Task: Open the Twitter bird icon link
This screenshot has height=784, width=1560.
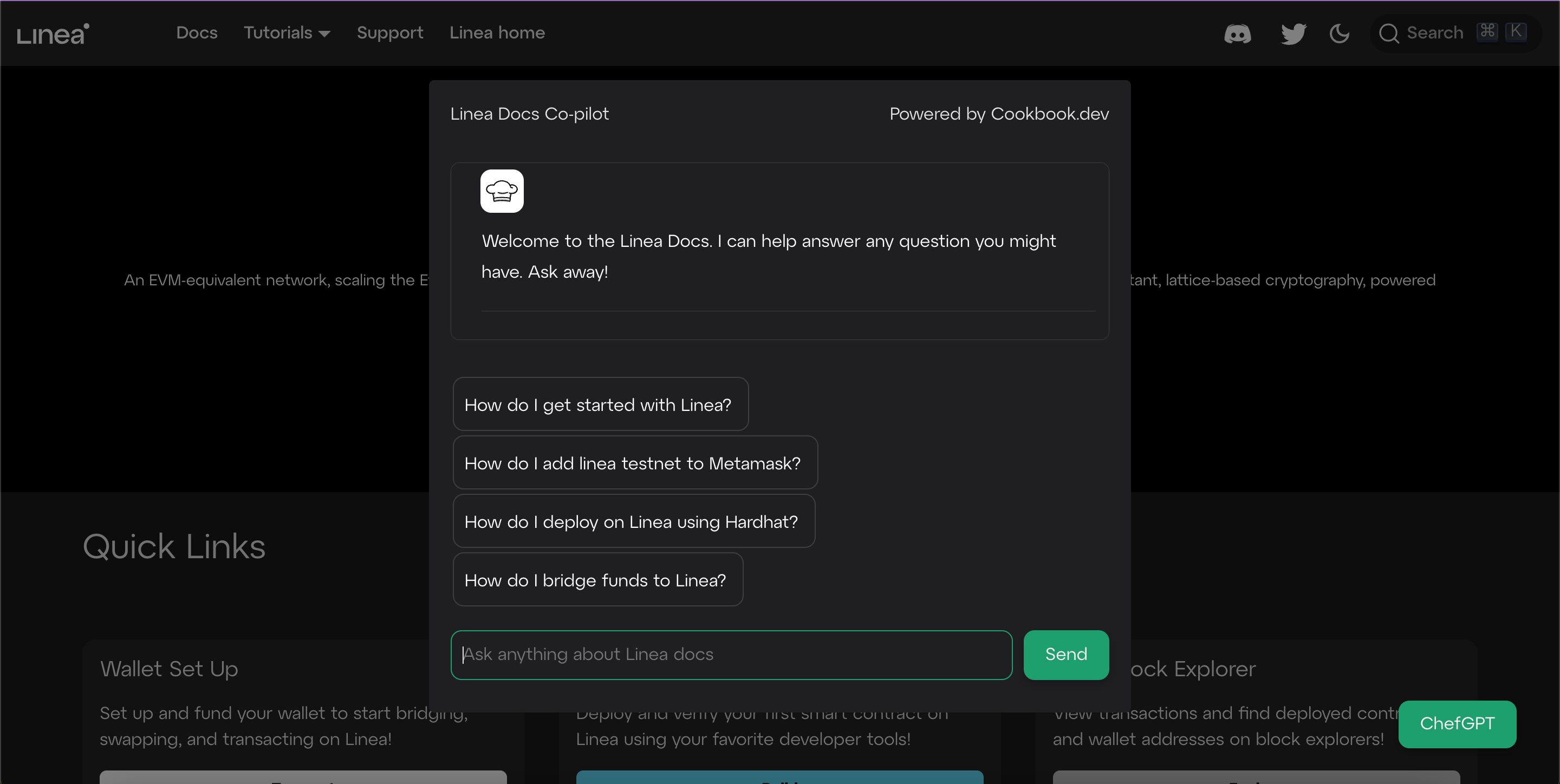Action: pos(1293,33)
